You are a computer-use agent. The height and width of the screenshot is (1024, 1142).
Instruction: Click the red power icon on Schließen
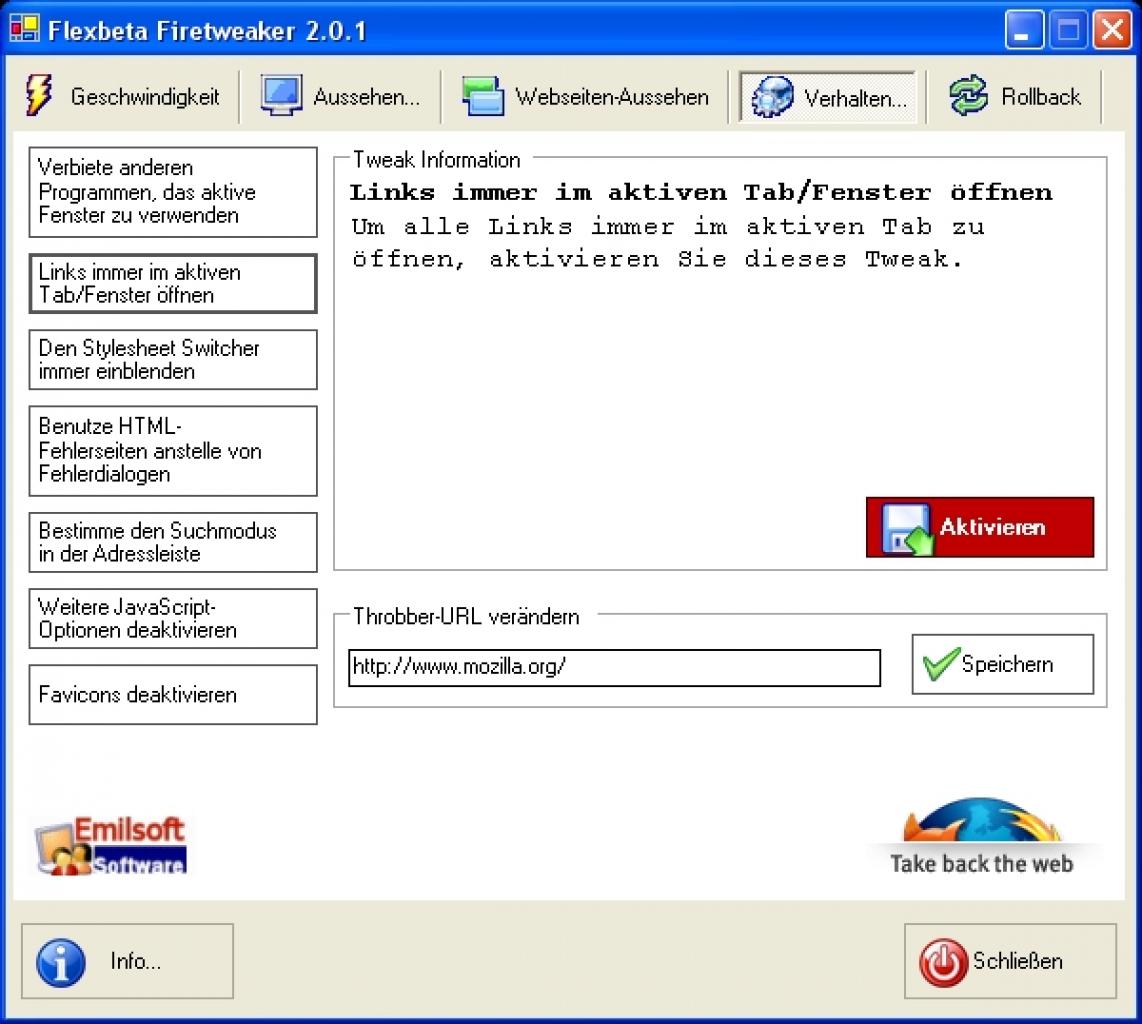coord(942,962)
